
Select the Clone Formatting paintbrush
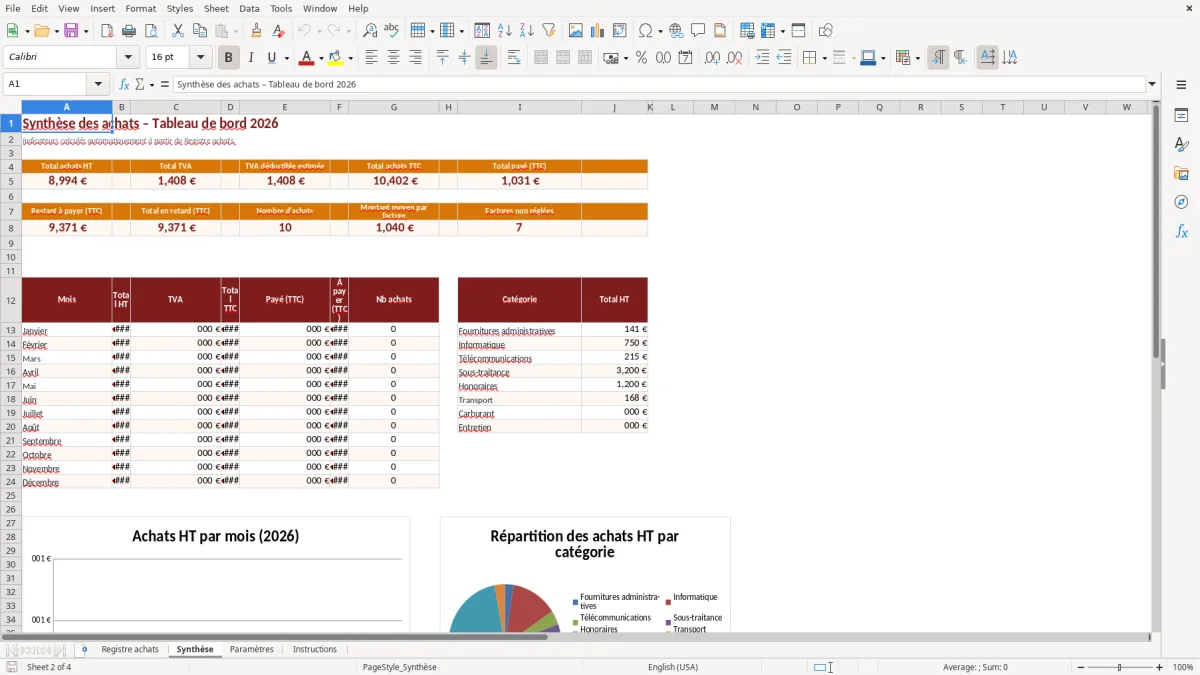tap(256, 31)
